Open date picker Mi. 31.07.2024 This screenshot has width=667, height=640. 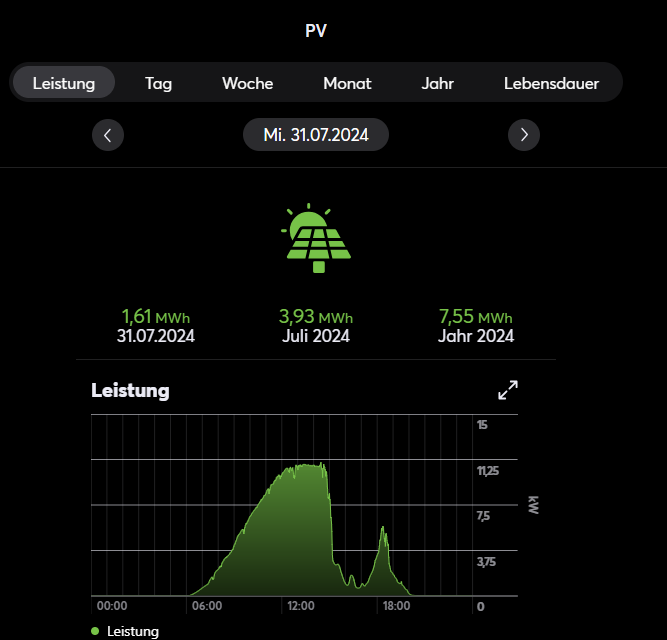pyautogui.click(x=316, y=135)
